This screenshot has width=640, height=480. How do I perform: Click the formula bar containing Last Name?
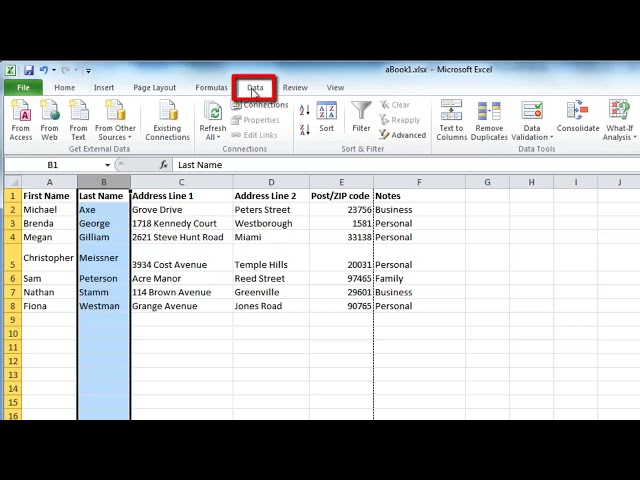(406, 165)
